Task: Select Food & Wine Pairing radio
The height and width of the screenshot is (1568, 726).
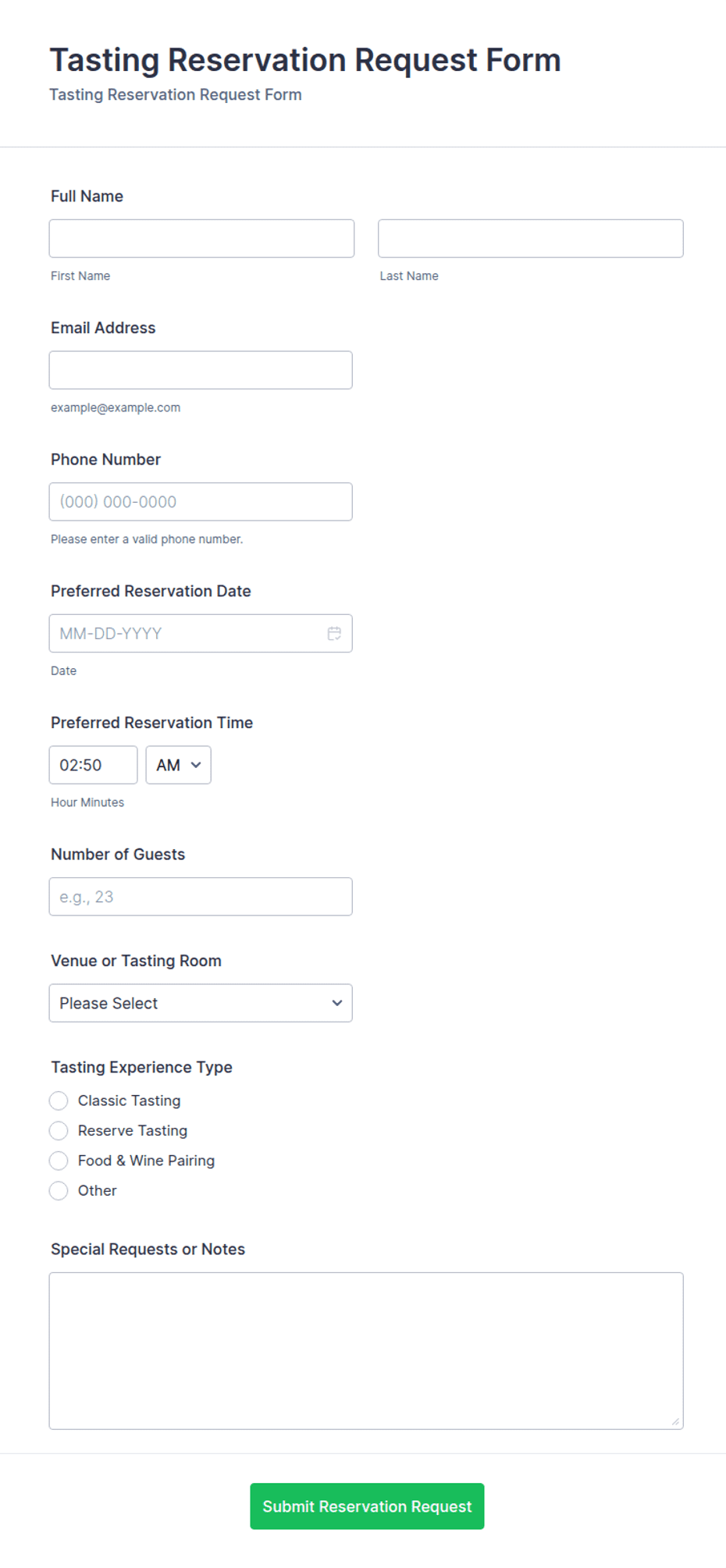Action: [59, 1161]
